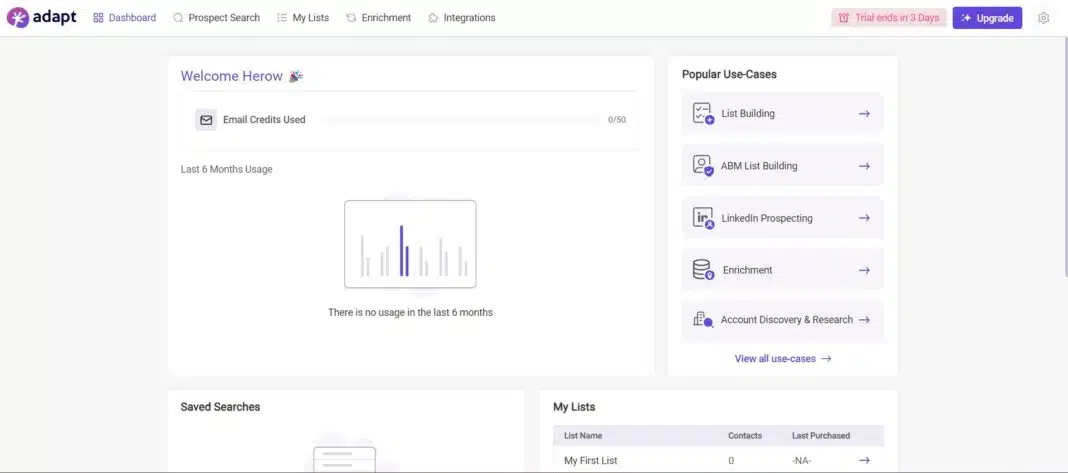Open the settings gear icon
The height and width of the screenshot is (473, 1068).
(1044, 18)
